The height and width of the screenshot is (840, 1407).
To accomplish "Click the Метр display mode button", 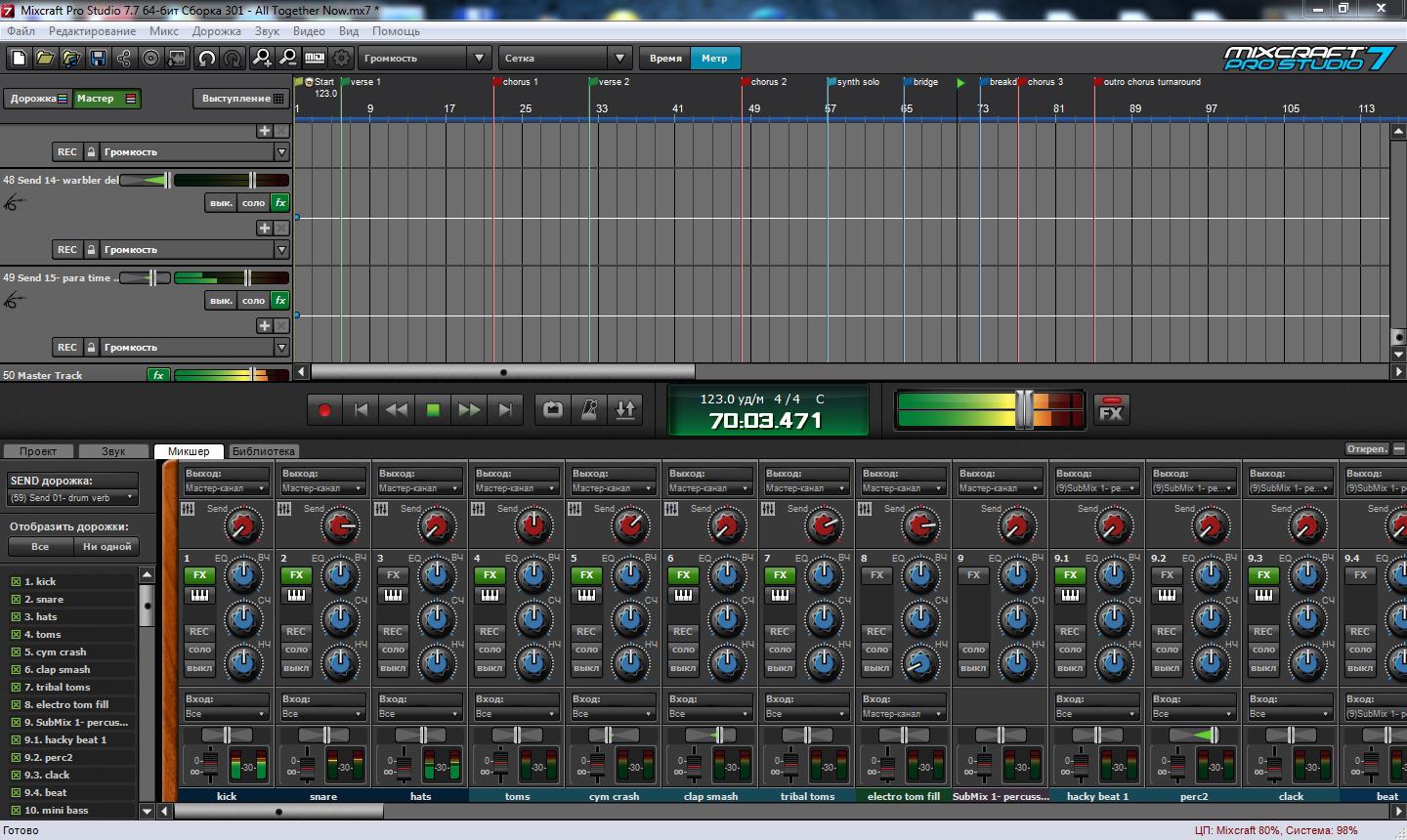I will pyautogui.click(x=714, y=59).
